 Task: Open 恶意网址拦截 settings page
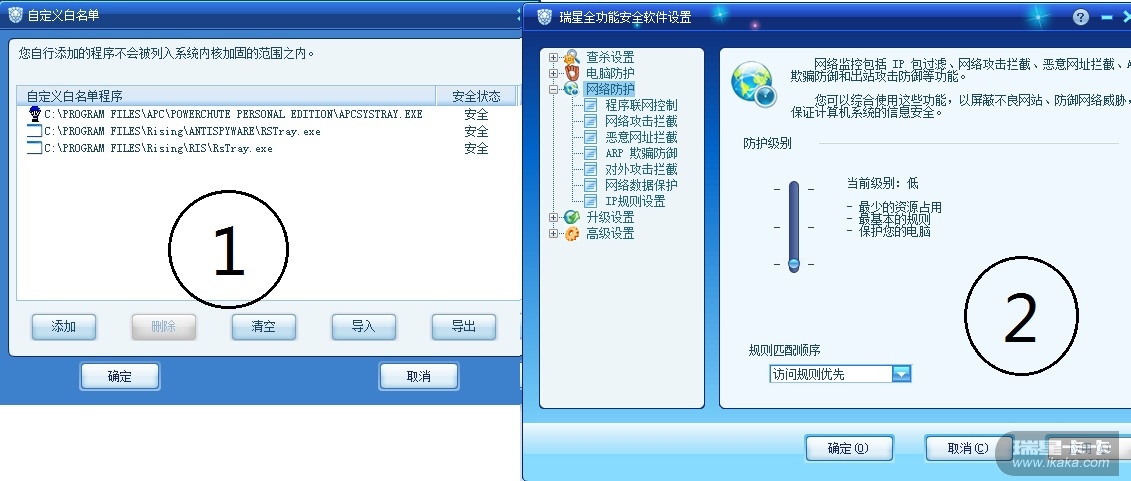pyautogui.click(x=641, y=137)
